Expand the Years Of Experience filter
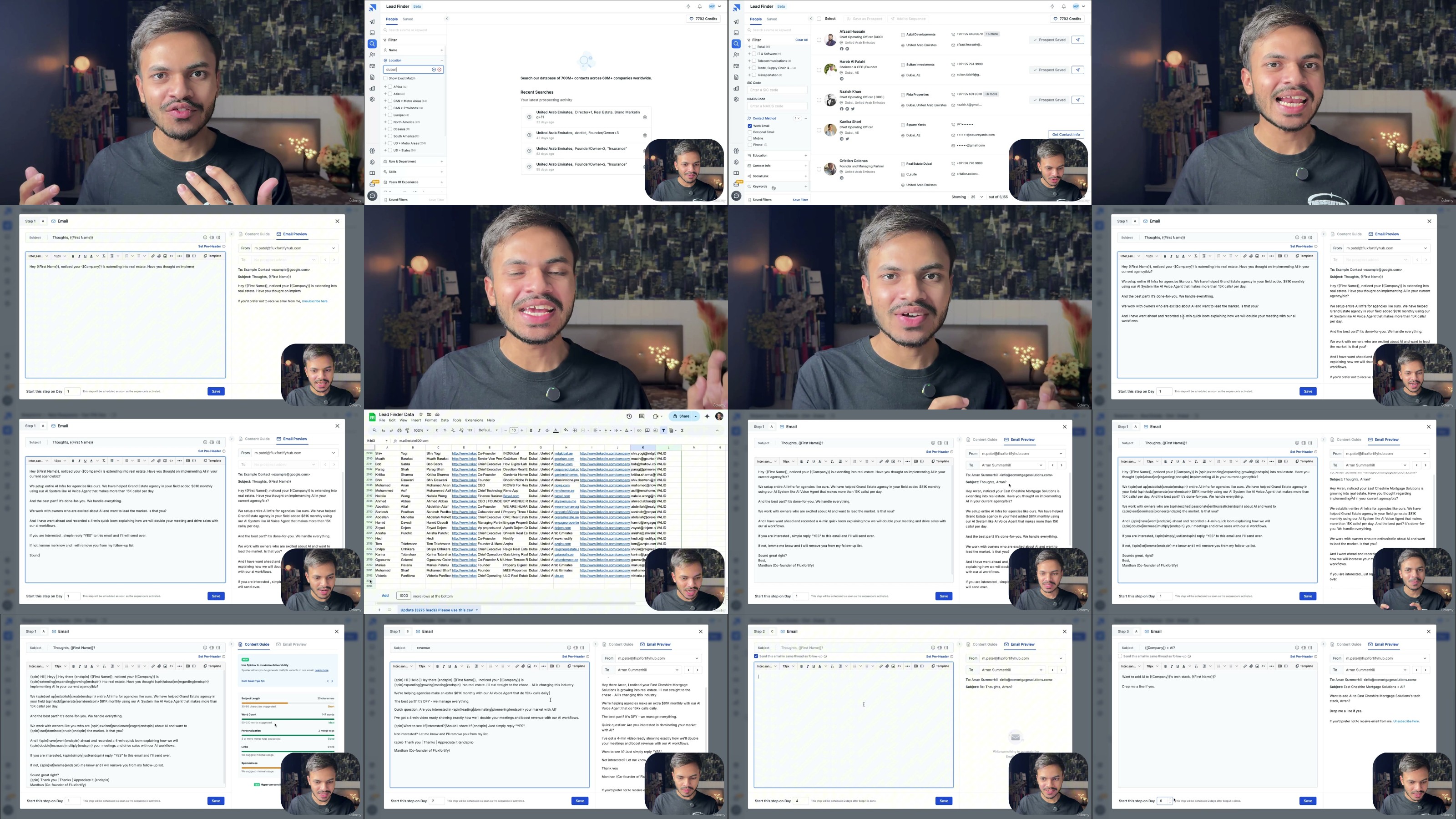Viewport: 1456px width, 819px height. tap(441, 182)
